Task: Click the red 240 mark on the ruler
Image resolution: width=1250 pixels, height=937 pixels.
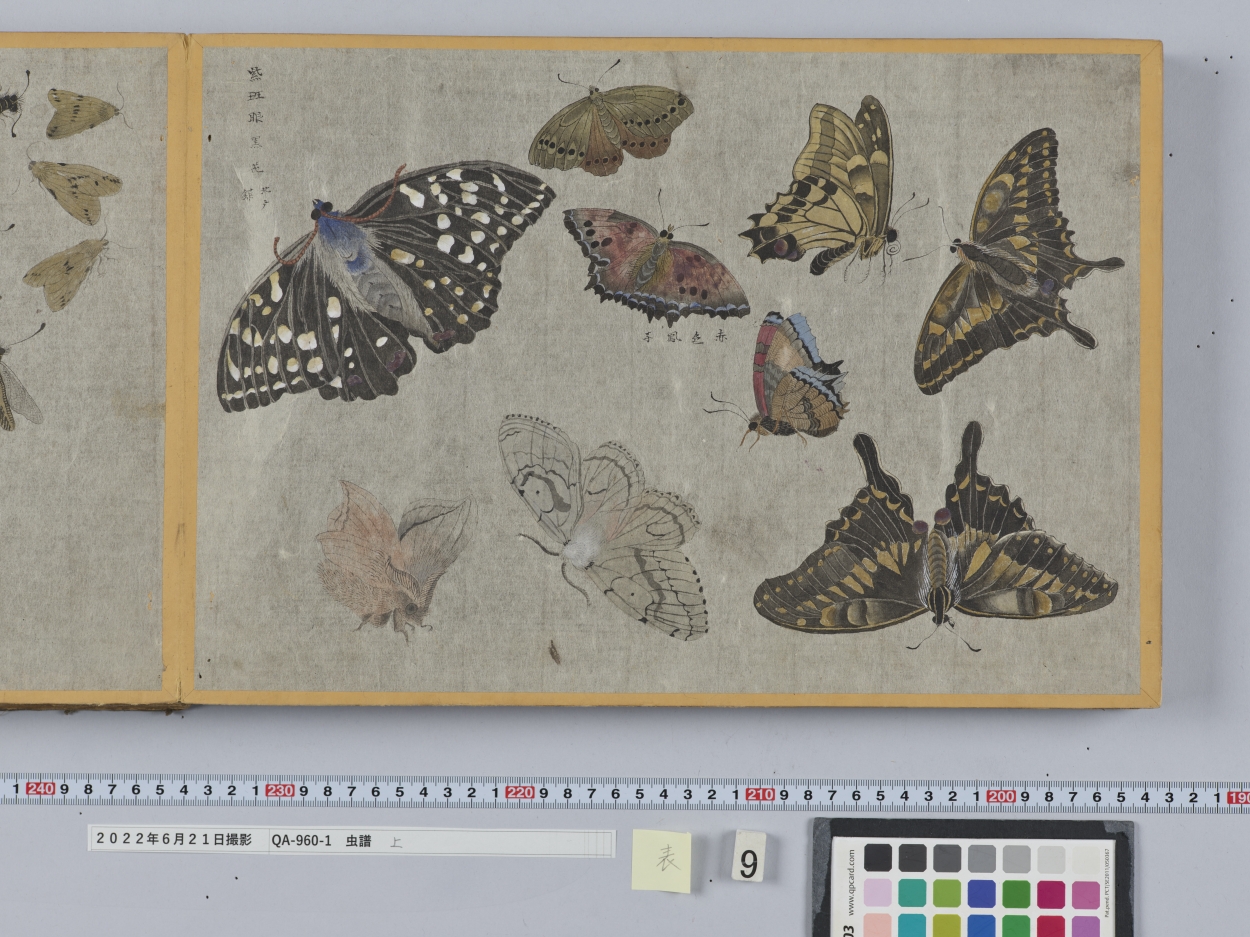Action: pos(40,789)
